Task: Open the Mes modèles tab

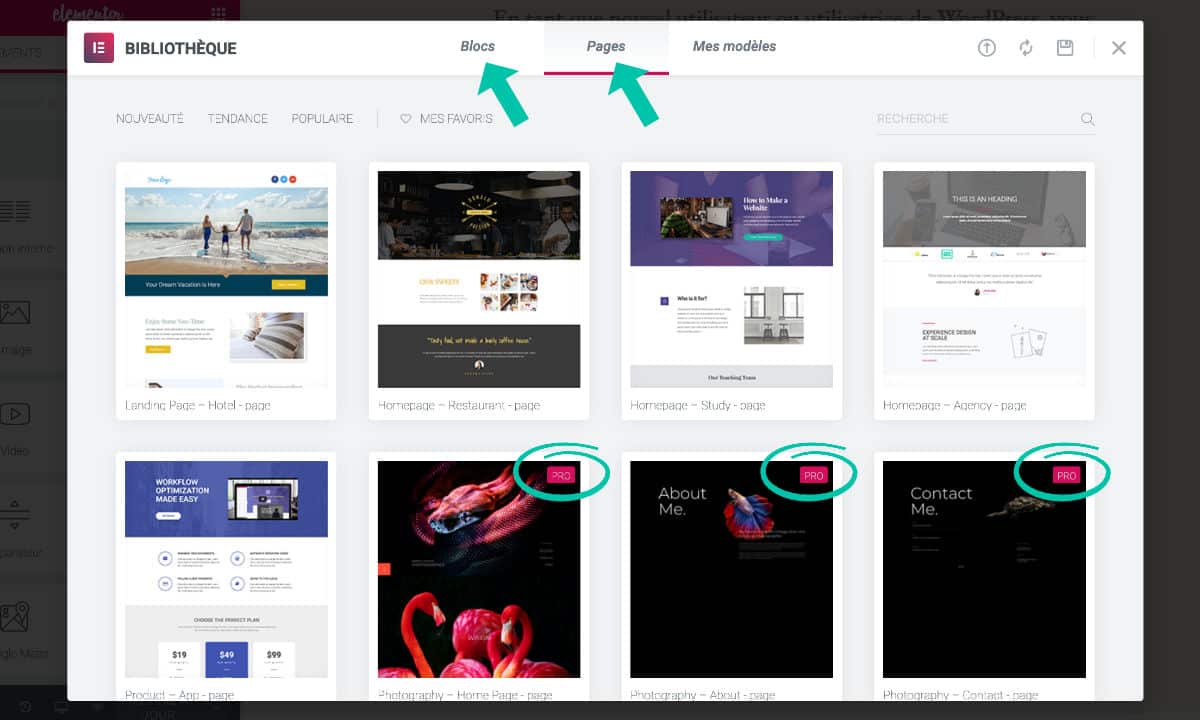Action: tap(734, 46)
